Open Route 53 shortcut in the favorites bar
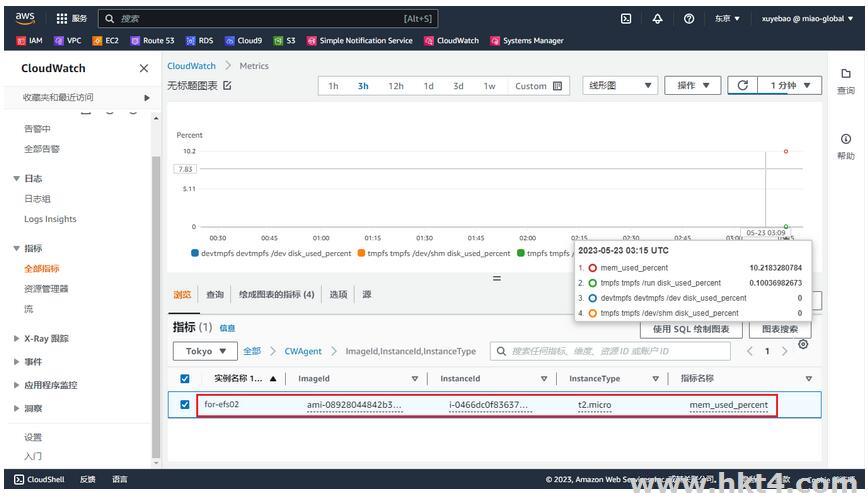868x498 pixels. click(x=152, y=40)
